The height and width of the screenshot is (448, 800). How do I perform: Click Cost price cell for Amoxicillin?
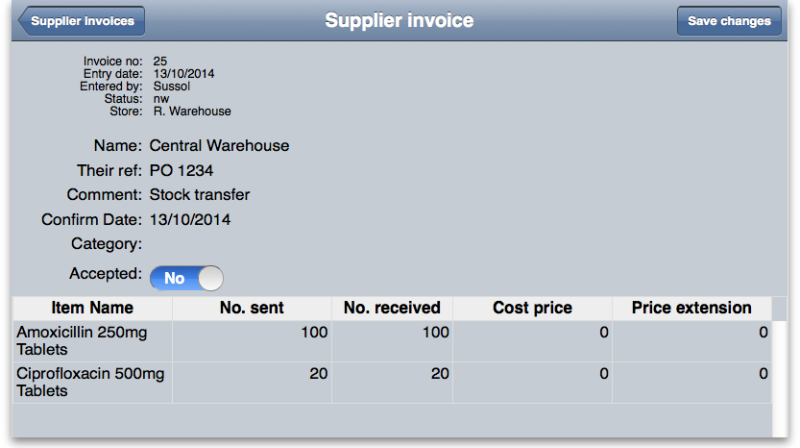[532, 341]
